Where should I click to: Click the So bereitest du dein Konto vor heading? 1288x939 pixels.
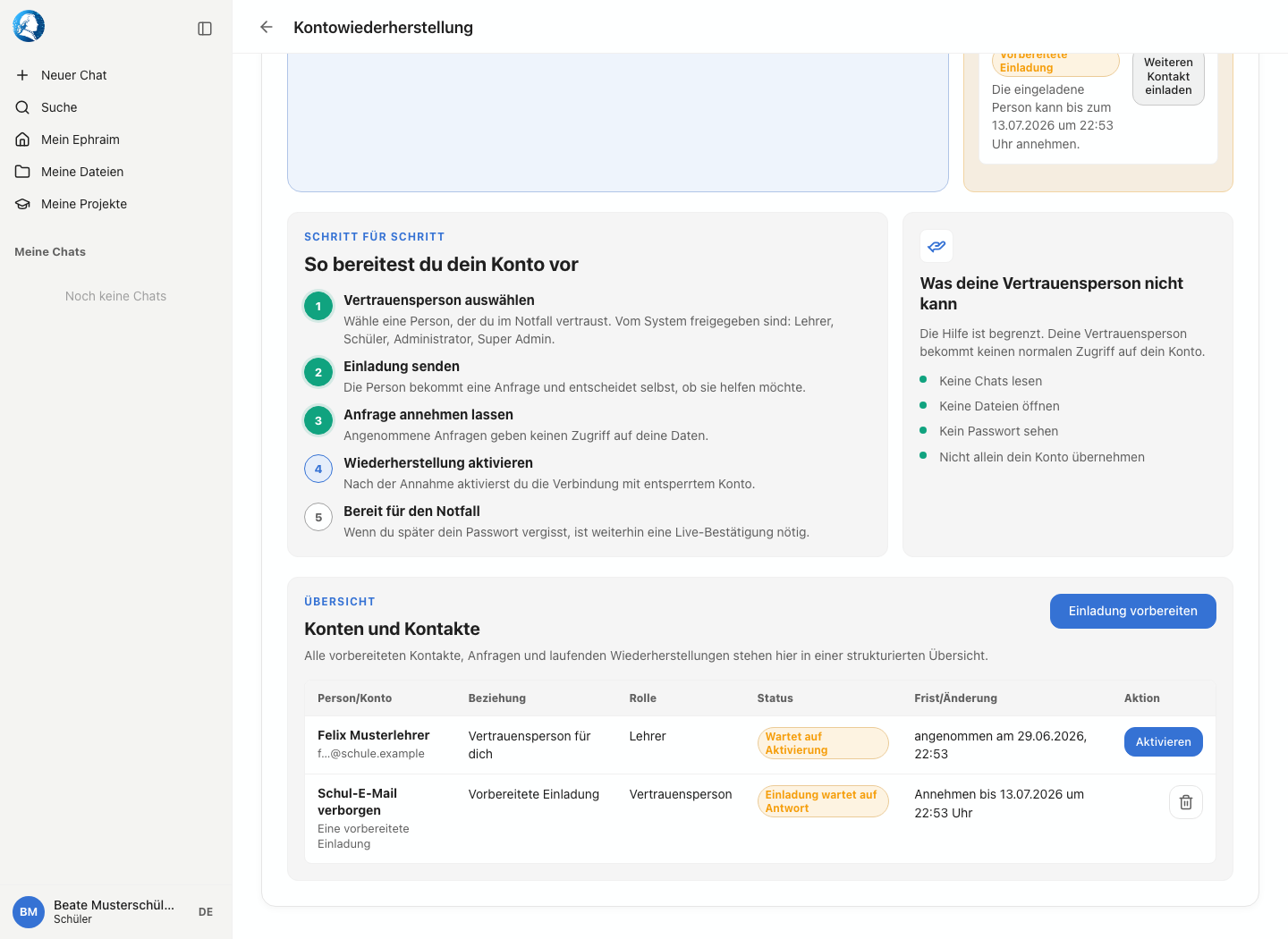[x=441, y=265]
